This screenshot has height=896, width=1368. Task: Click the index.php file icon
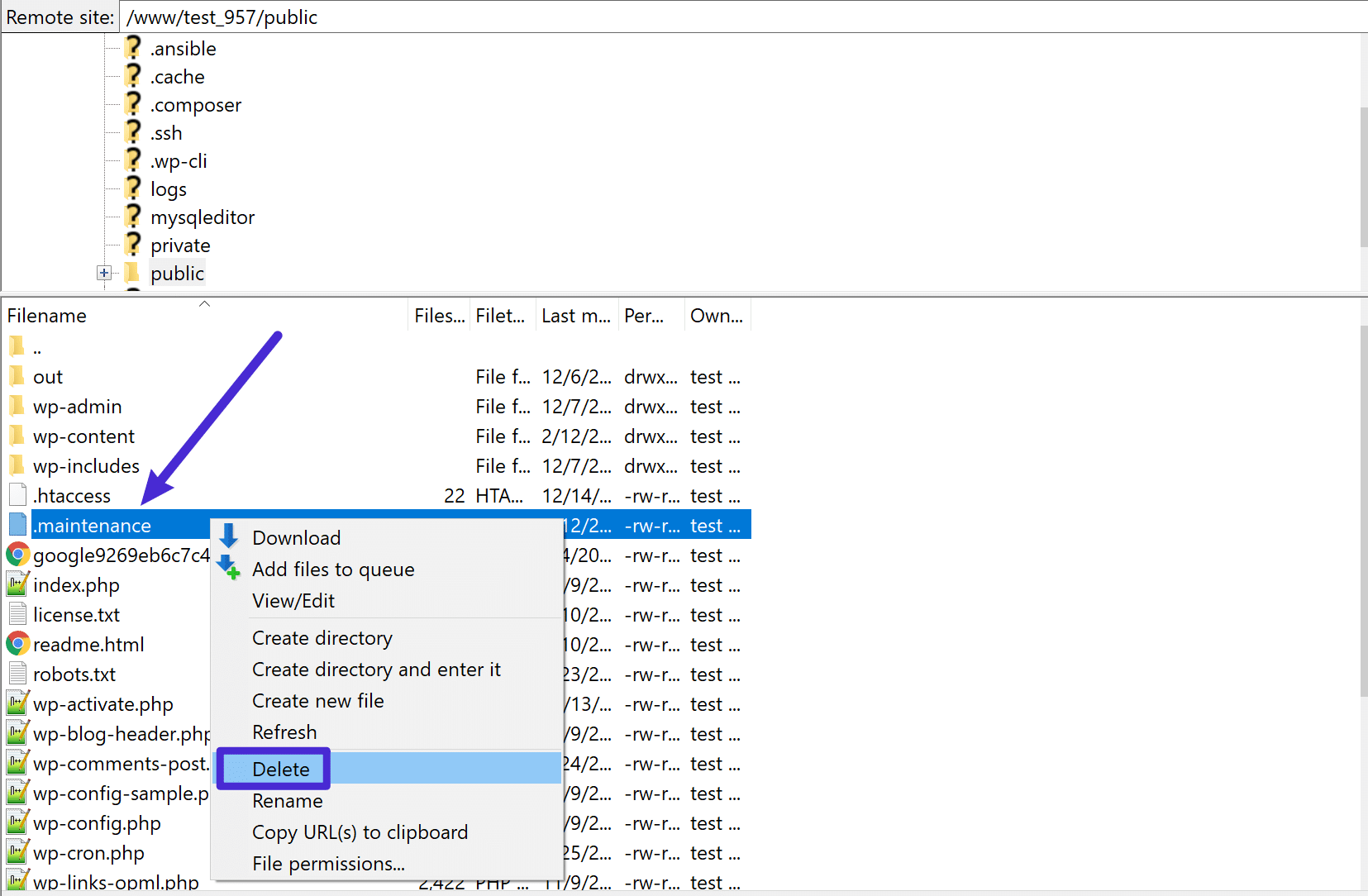coord(17,584)
